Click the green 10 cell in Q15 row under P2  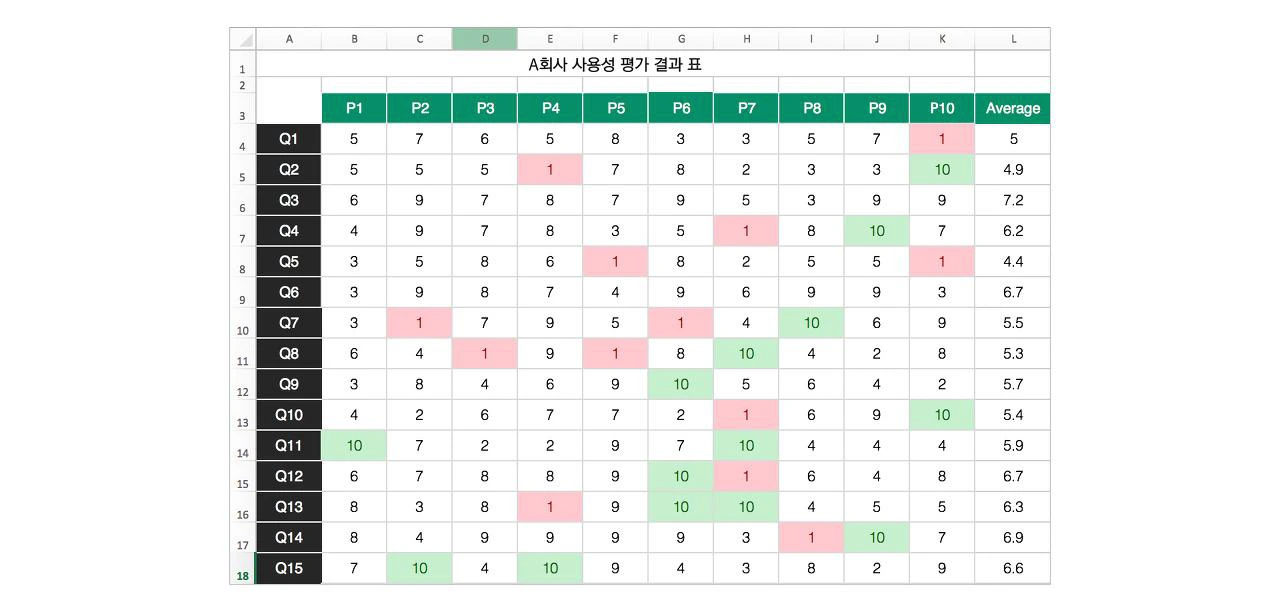pyautogui.click(x=419, y=568)
